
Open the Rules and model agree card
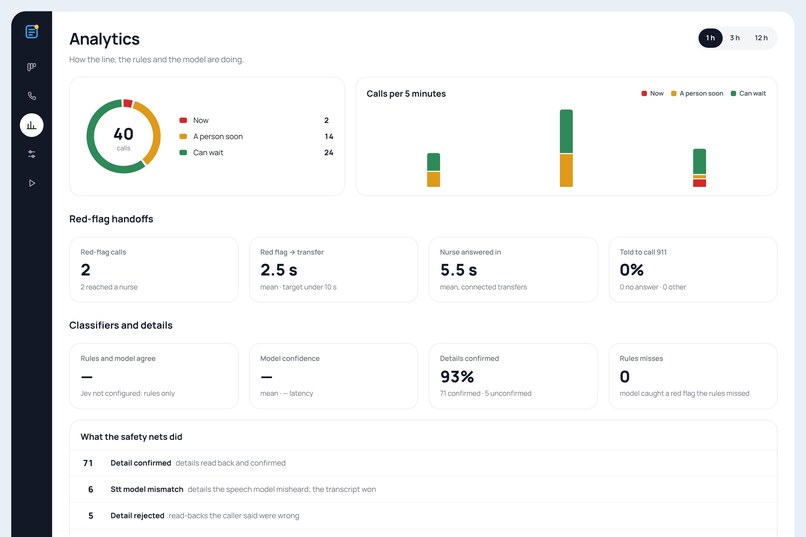[154, 376]
